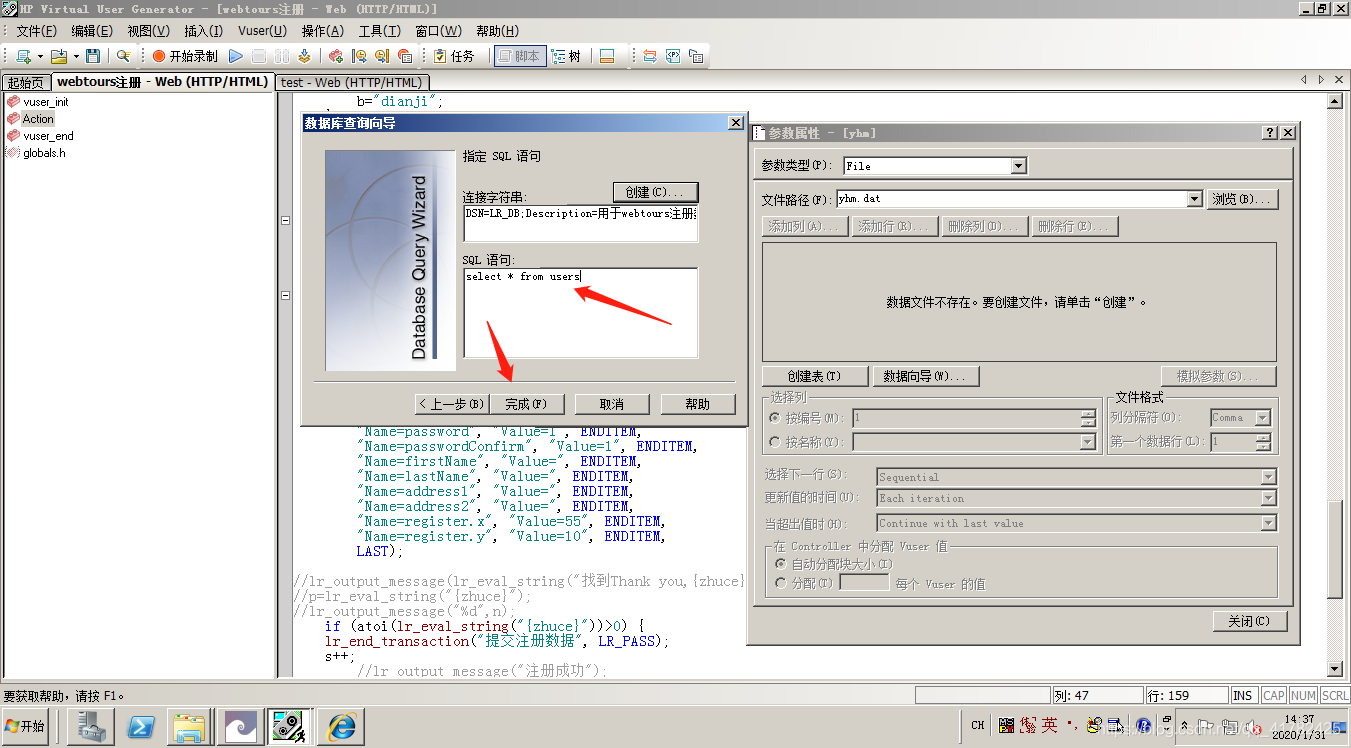Run the script with the blue play icon

[x=236, y=56]
